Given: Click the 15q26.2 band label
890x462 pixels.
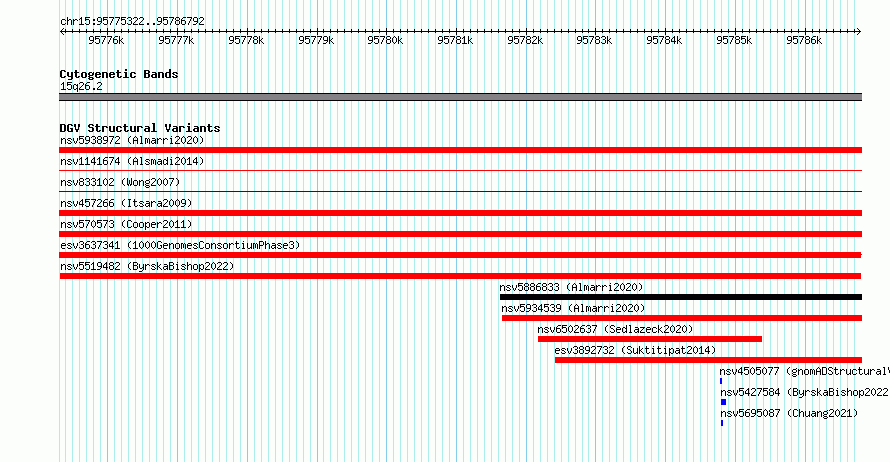Looking at the screenshot, I should pos(81,86).
